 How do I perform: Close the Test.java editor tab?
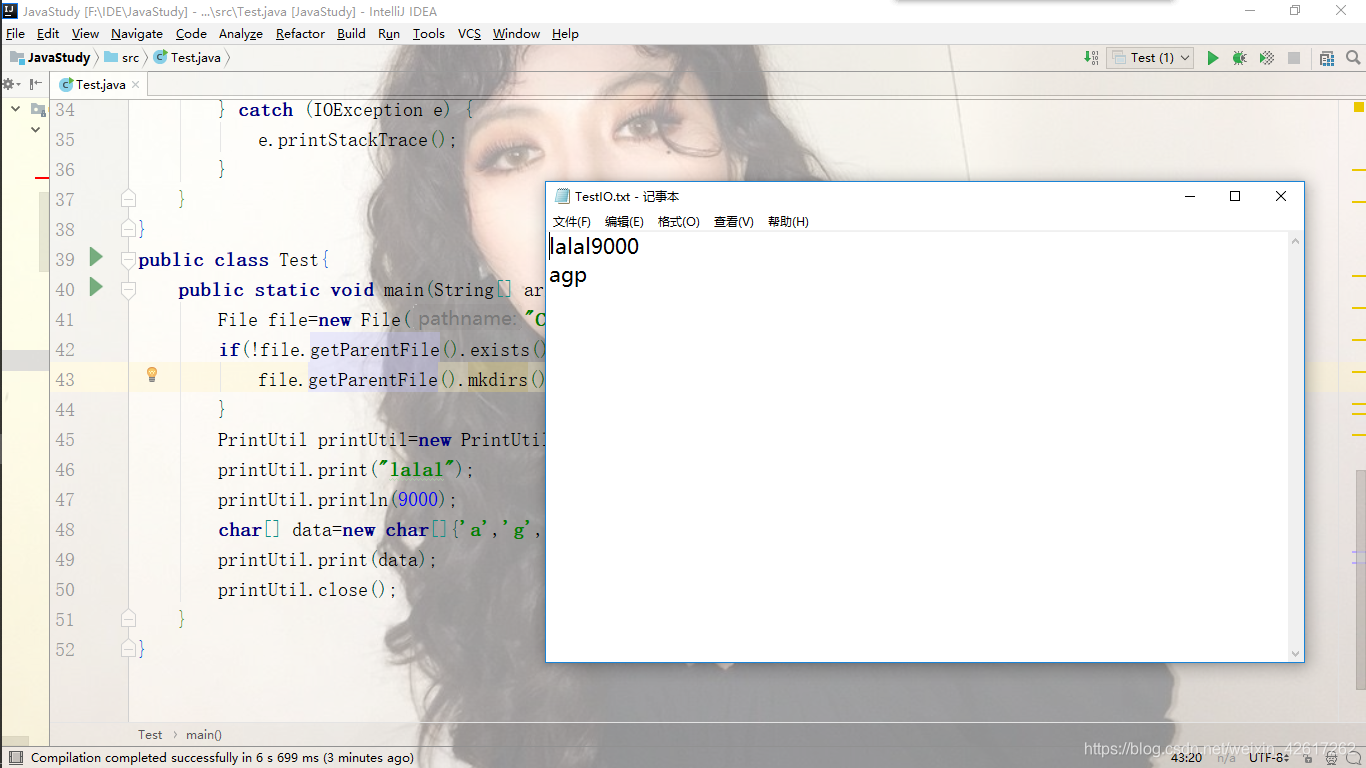[x=136, y=85]
